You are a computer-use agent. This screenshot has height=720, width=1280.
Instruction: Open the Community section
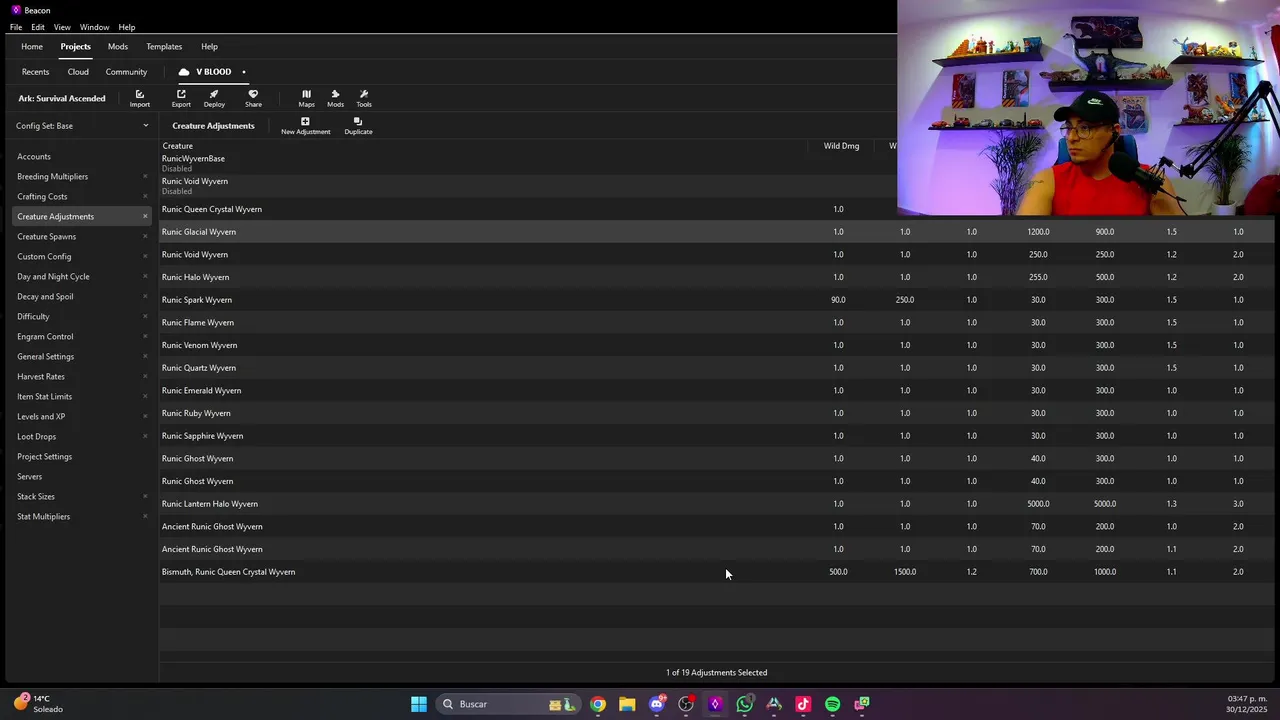pyautogui.click(x=126, y=72)
